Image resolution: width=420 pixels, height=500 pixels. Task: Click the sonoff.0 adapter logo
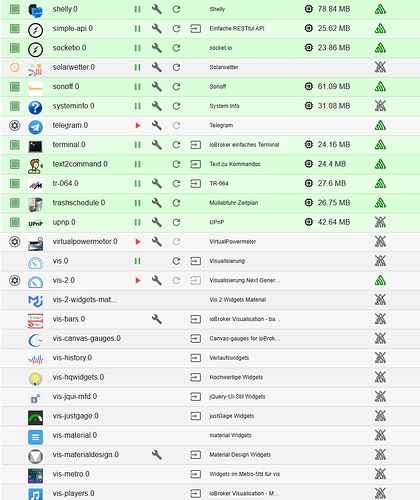point(35,88)
